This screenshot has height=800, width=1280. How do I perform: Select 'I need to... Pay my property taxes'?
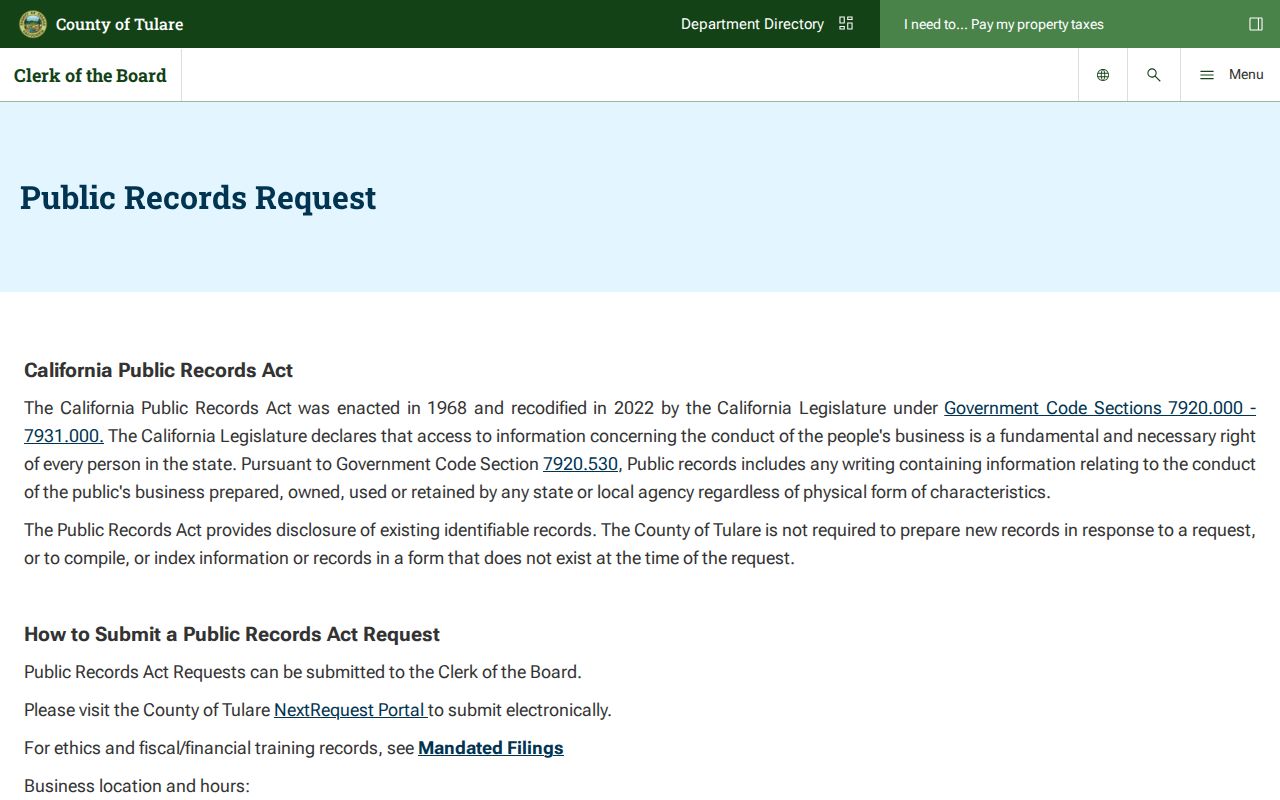click(1004, 24)
